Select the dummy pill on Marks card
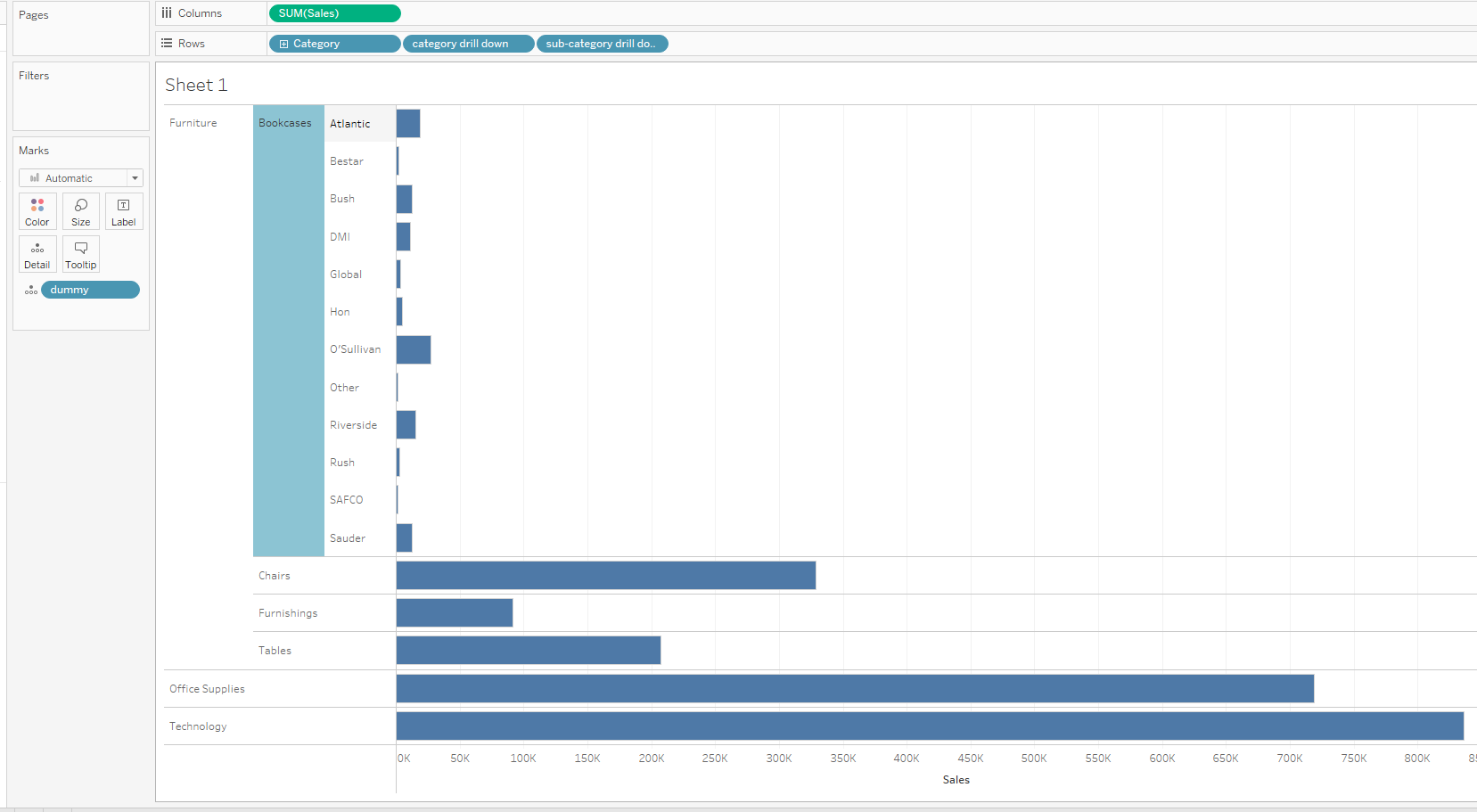 point(90,290)
